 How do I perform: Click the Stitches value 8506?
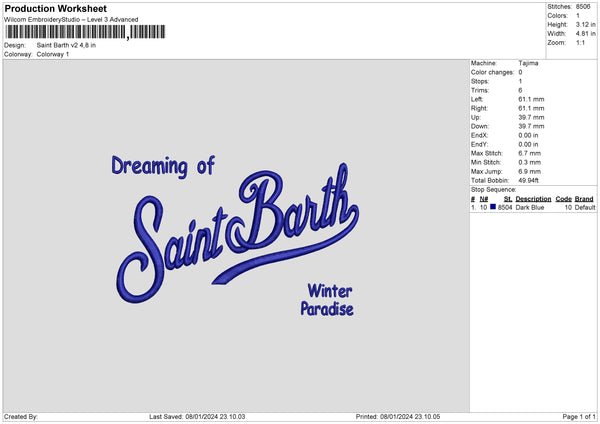(x=583, y=7)
